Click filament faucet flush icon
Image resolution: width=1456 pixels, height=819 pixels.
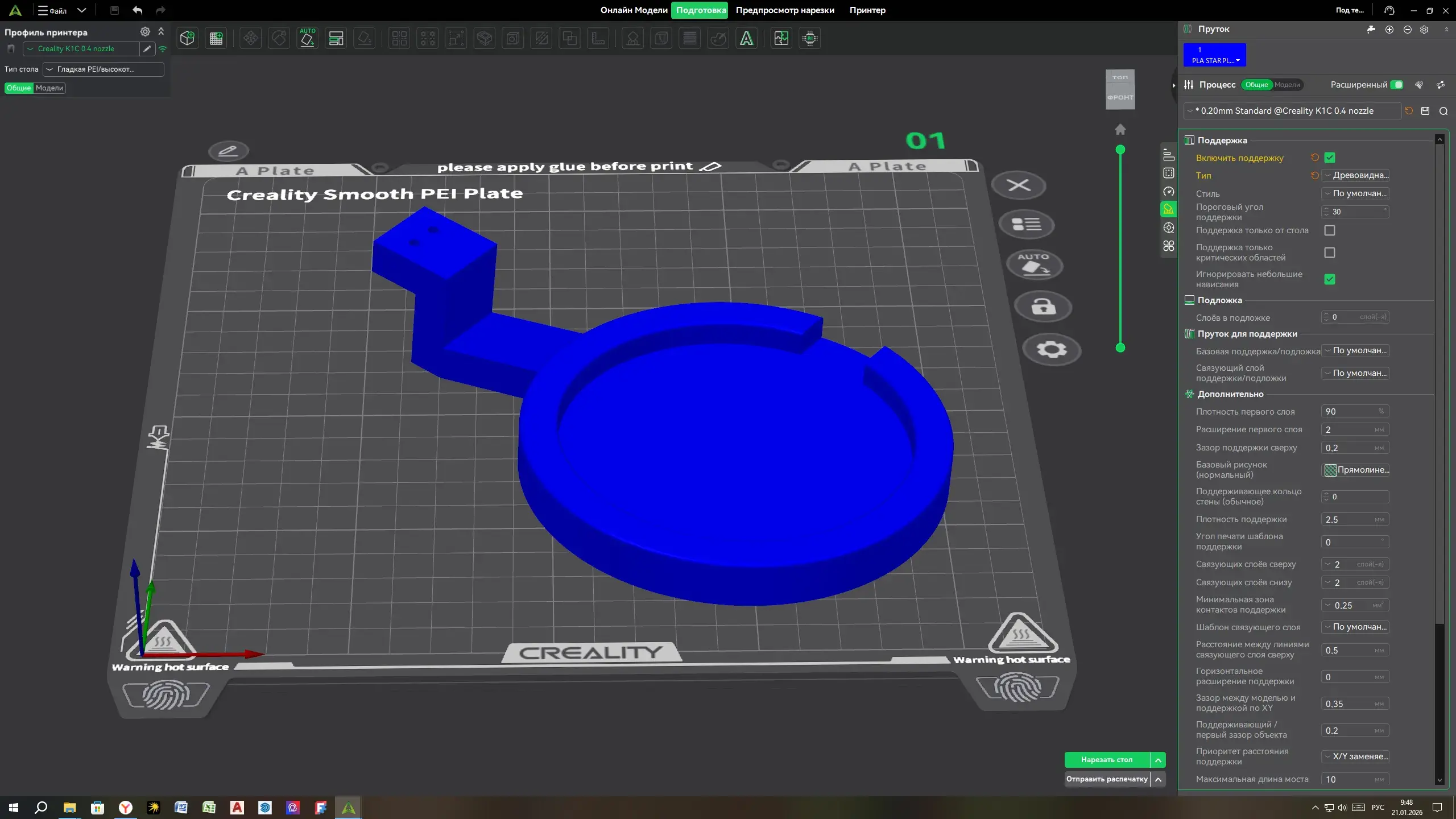pos(1371,30)
